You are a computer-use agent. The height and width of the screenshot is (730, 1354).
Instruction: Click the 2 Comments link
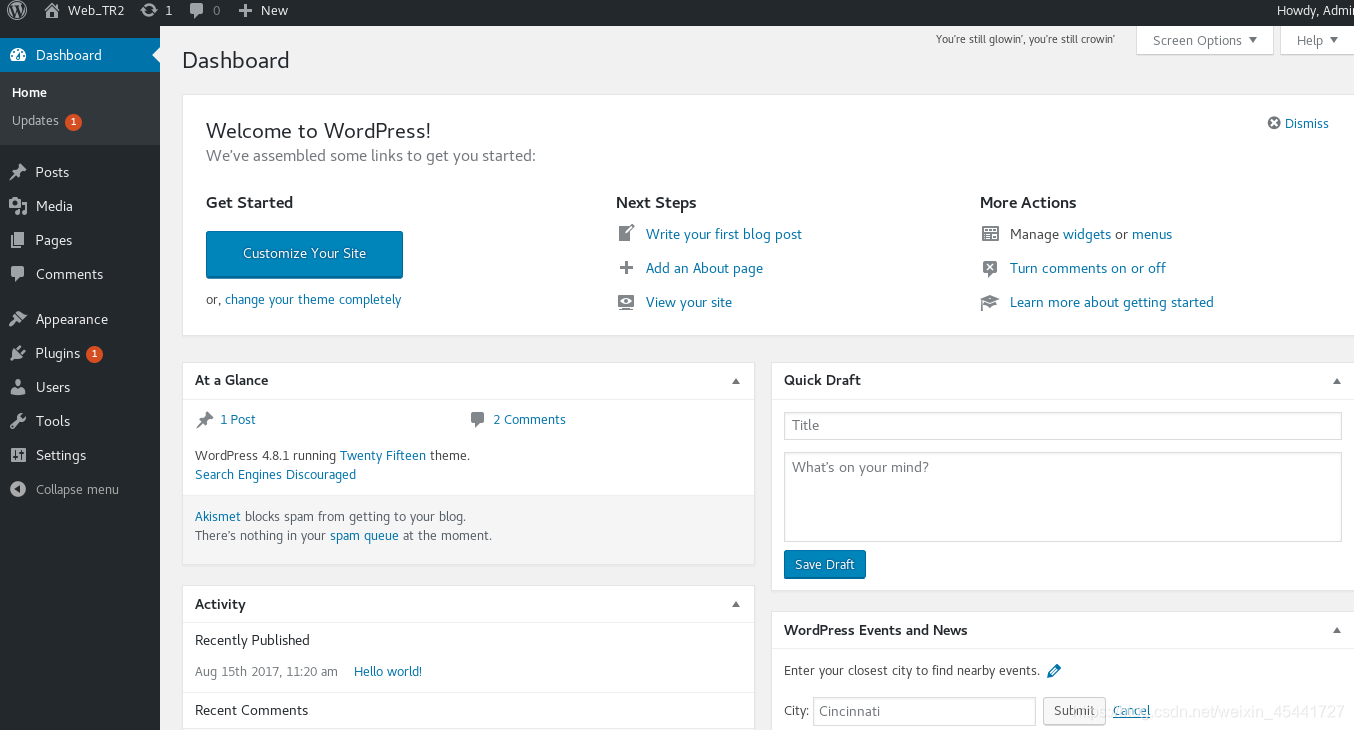(x=529, y=420)
